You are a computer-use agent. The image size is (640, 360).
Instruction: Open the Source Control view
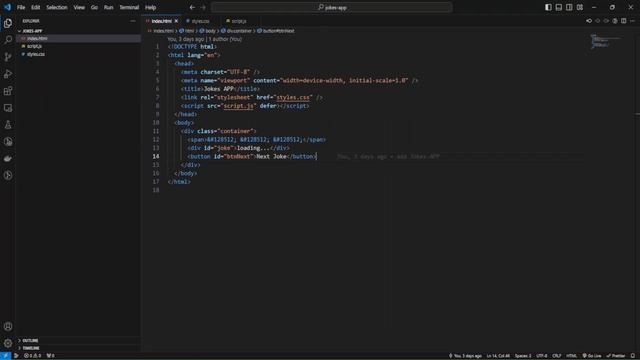8,57
